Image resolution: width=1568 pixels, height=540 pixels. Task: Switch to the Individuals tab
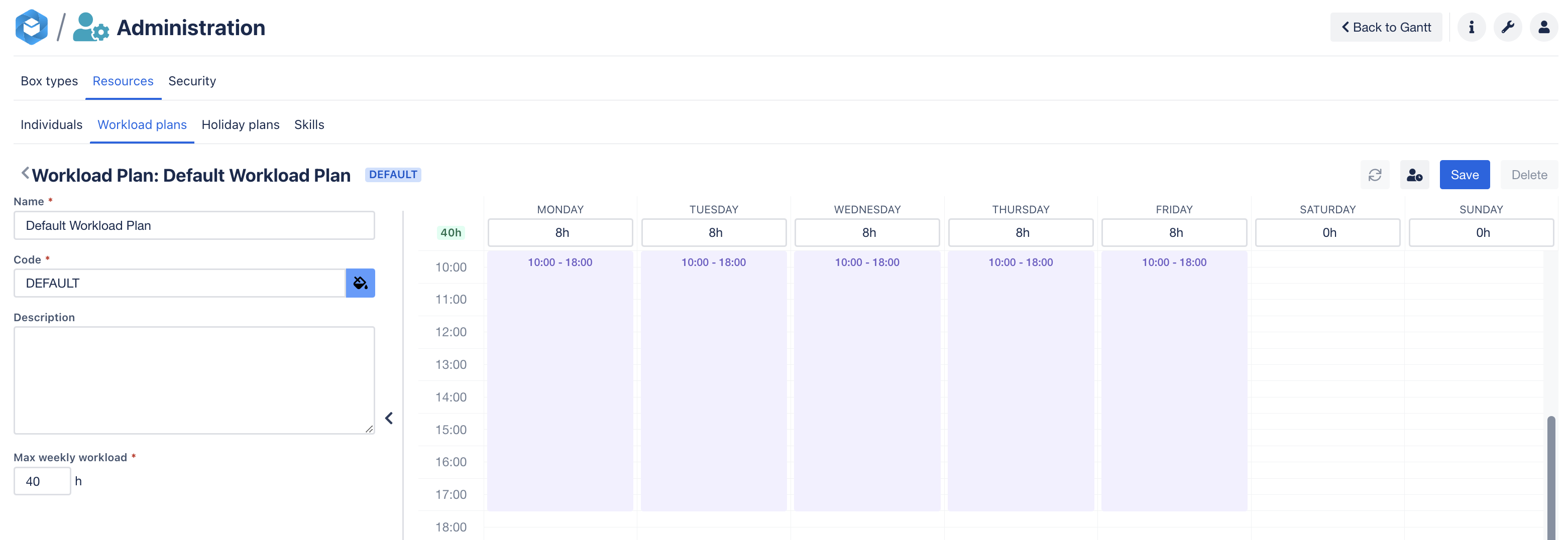point(52,124)
